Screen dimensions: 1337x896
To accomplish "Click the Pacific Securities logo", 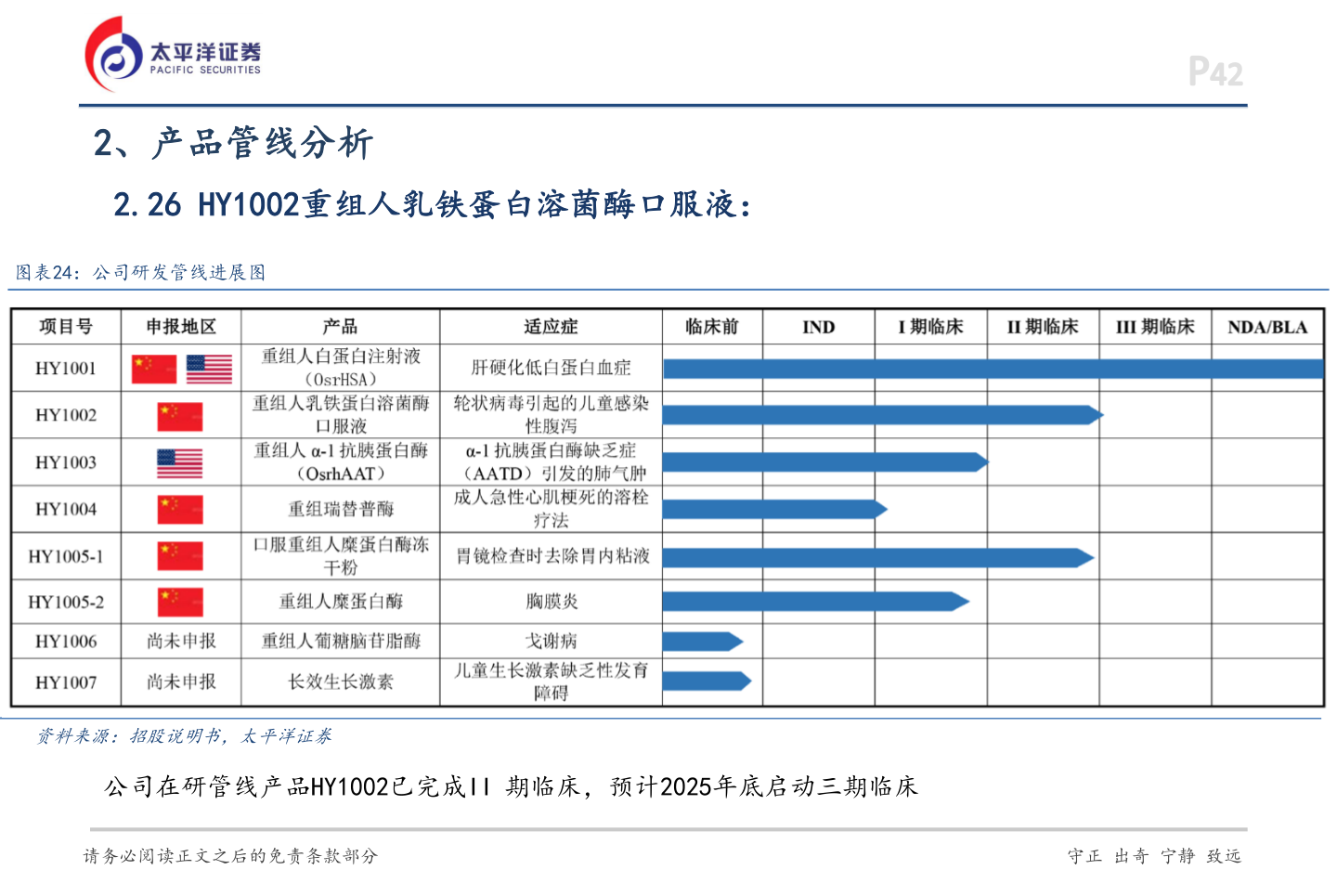I will [x=172, y=51].
